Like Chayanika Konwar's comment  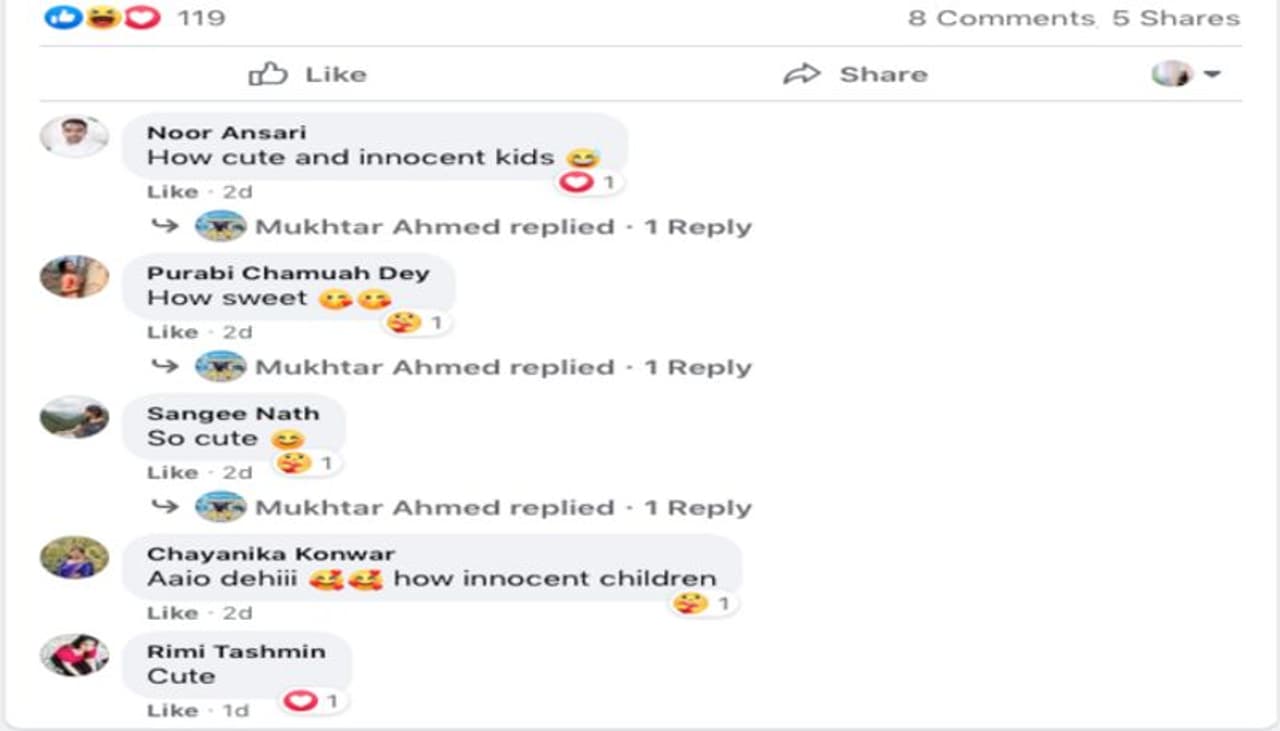pyautogui.click(x=172, y=612)
